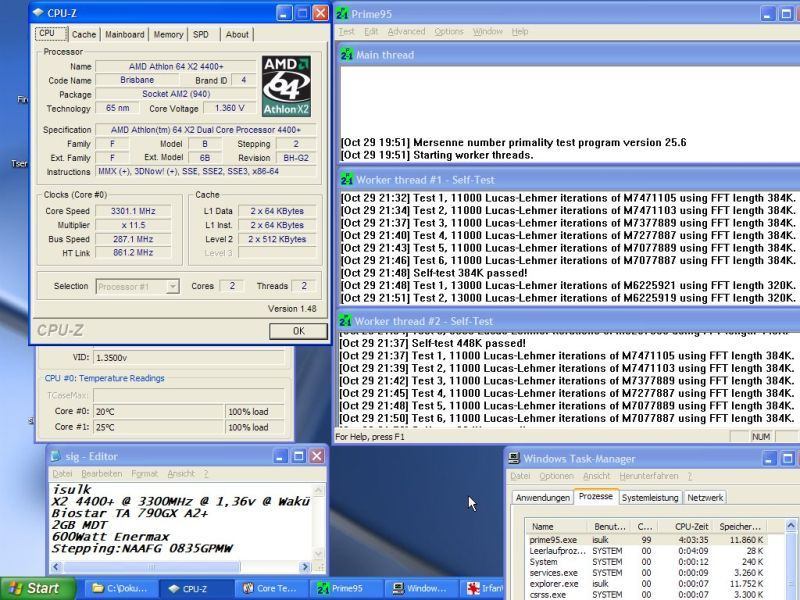Select explorer.exe process row
This screenshot has width=800, height=600.
(646, 584)
